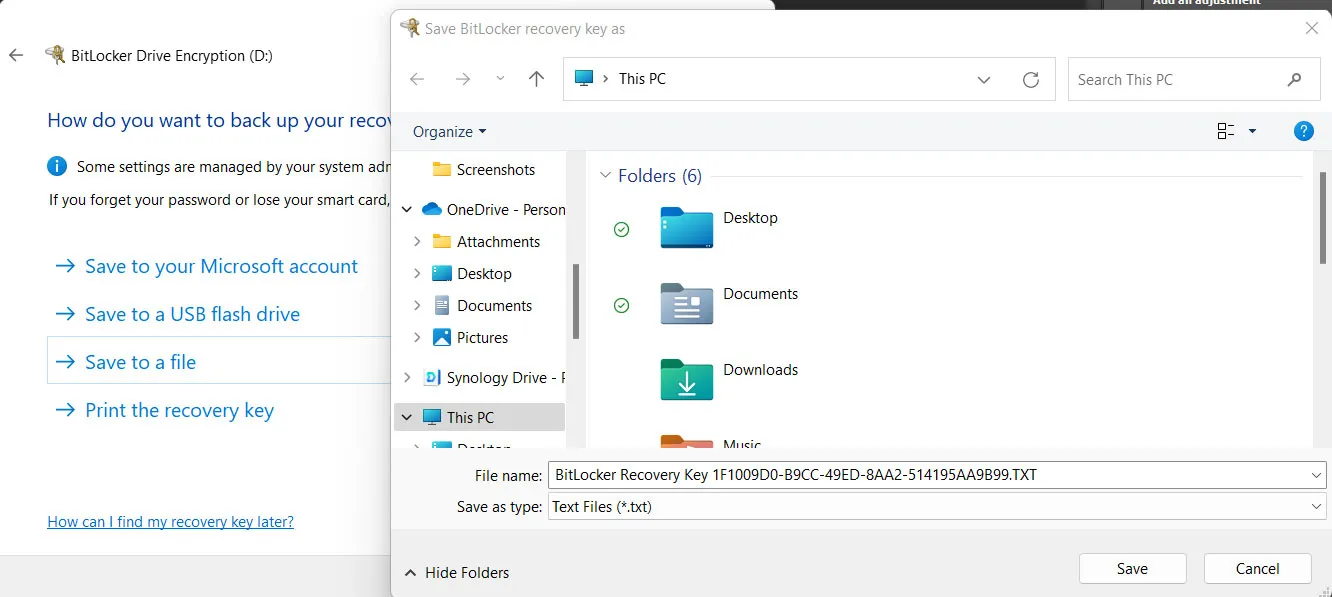This screenshot has width=1332, height=597.
Task: Change view layout icon
Action: click(x=1226, y=131)
